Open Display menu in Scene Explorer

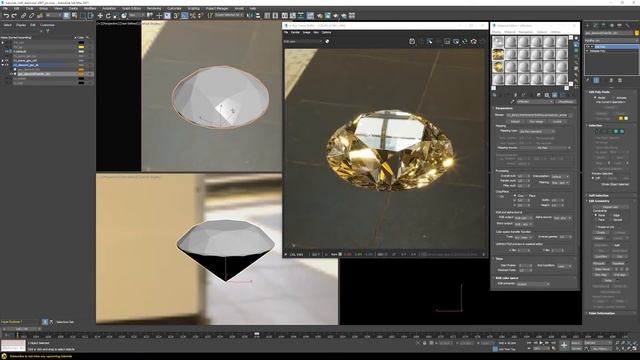point(21,25)
